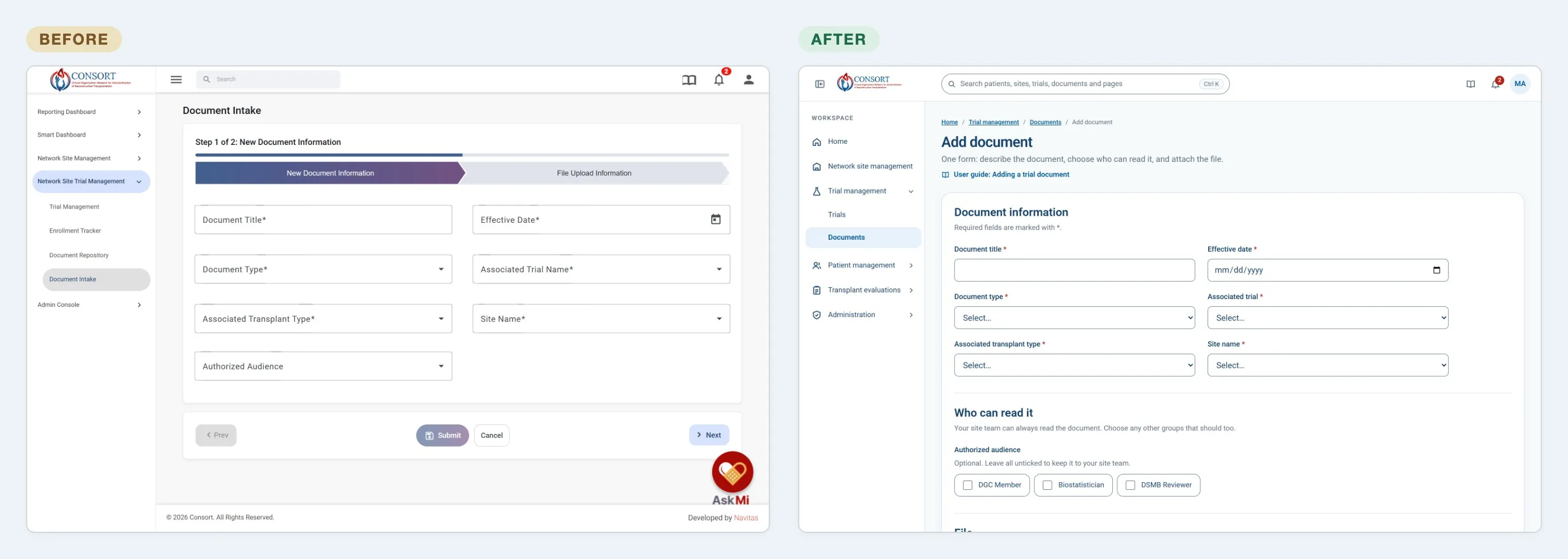This screenshot has width=1568, height=559.
Task: Open Document Type* dropdown in Before form
Action: (323, 269)
